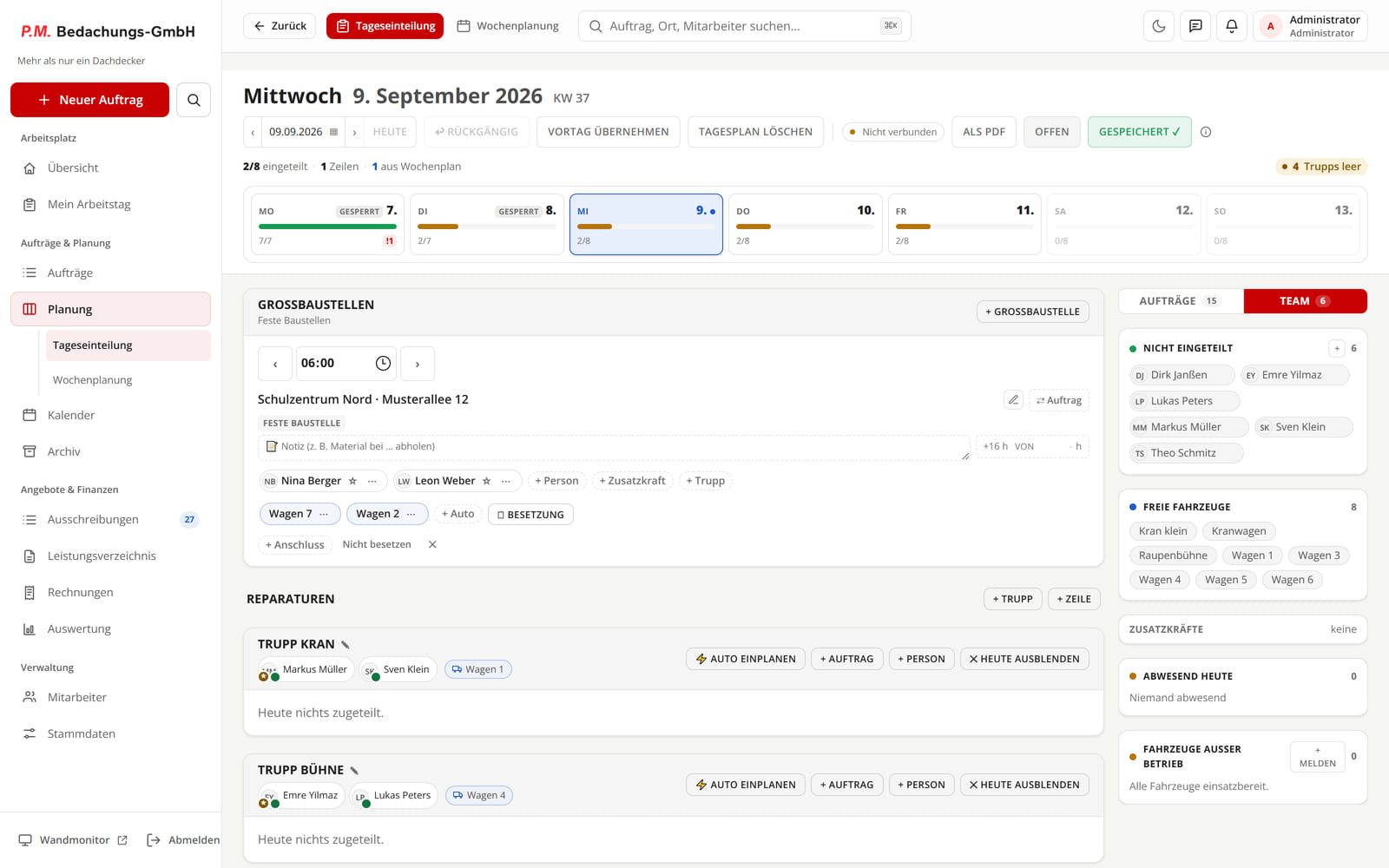This screenshot has height=868, width=1389.
Task: Click the Nicht verbunden status pill
Action: click(x=893, y=132)
